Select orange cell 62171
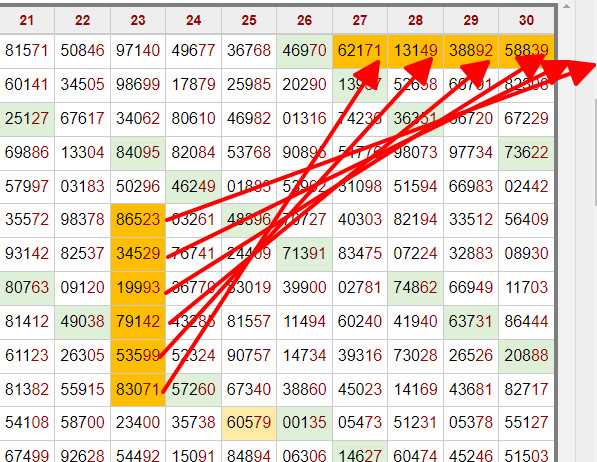Screen dimensions: 597x462 [360, 51]
